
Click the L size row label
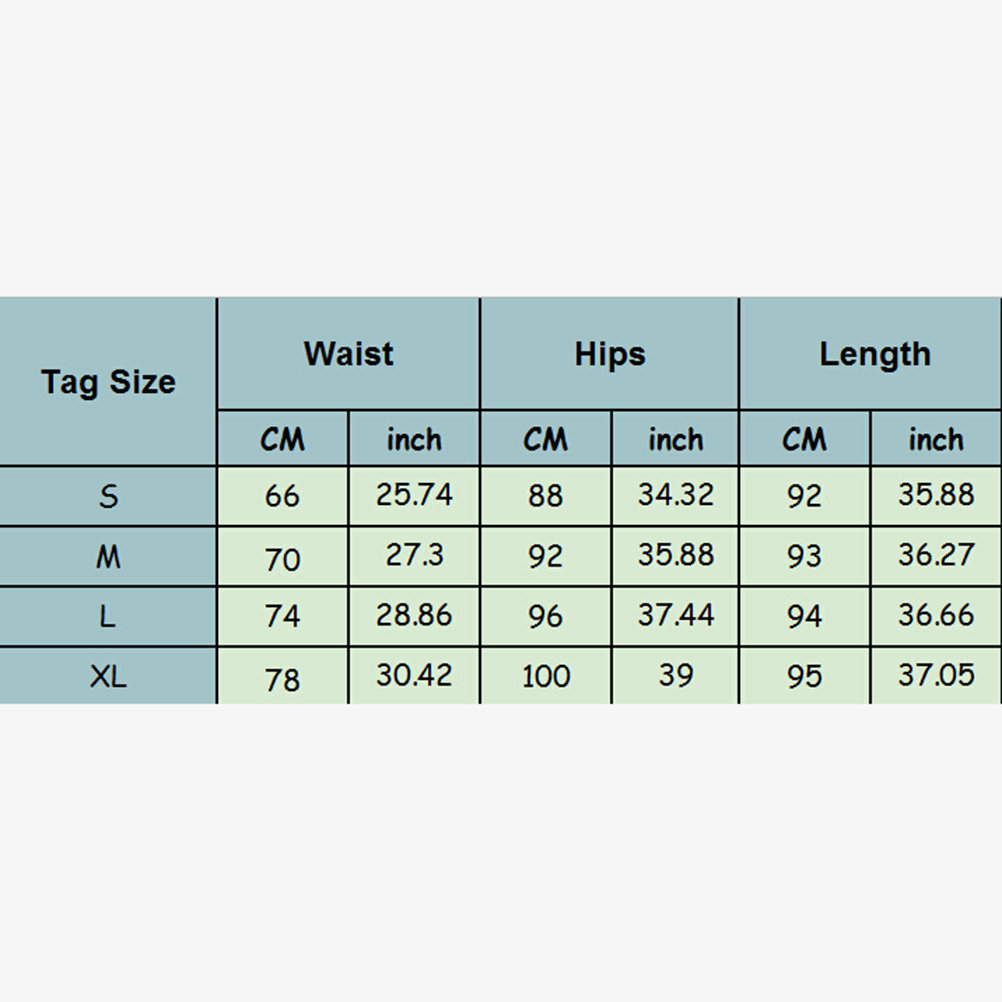point(108,617)
